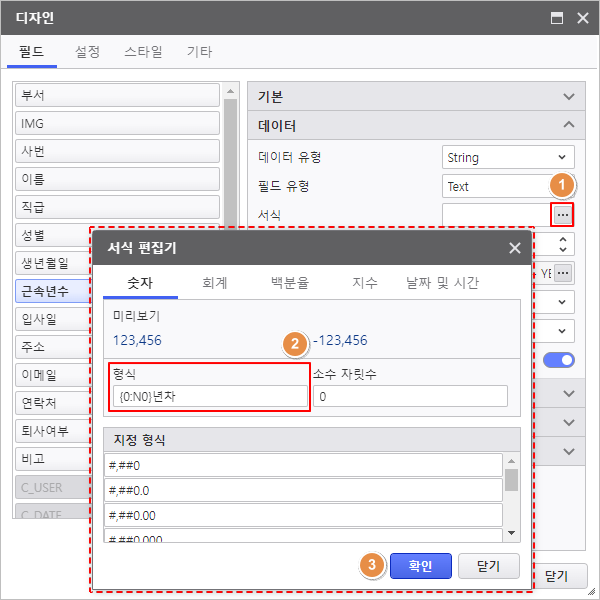Click the 형식 input field
The width and height of the screenshot is (600, 600).
click(x=208, y=396)
